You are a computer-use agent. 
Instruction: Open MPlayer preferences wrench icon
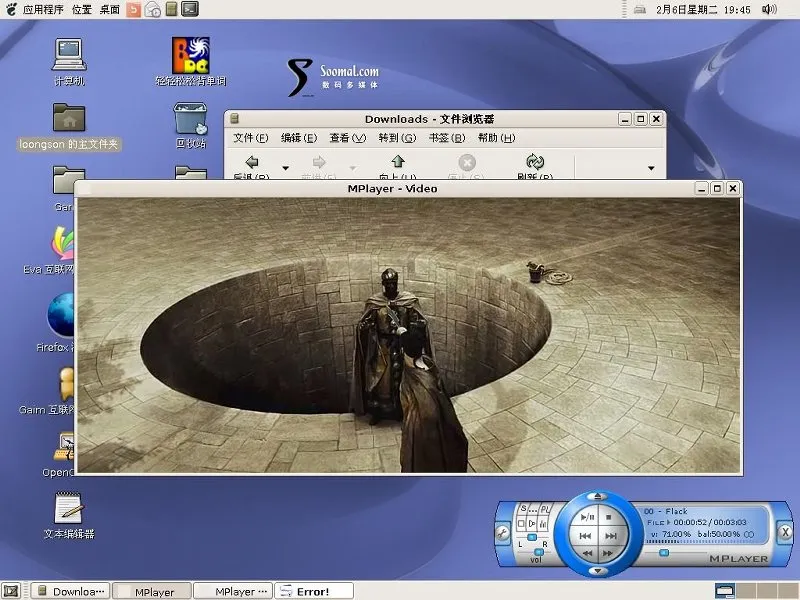click(503, 534)
